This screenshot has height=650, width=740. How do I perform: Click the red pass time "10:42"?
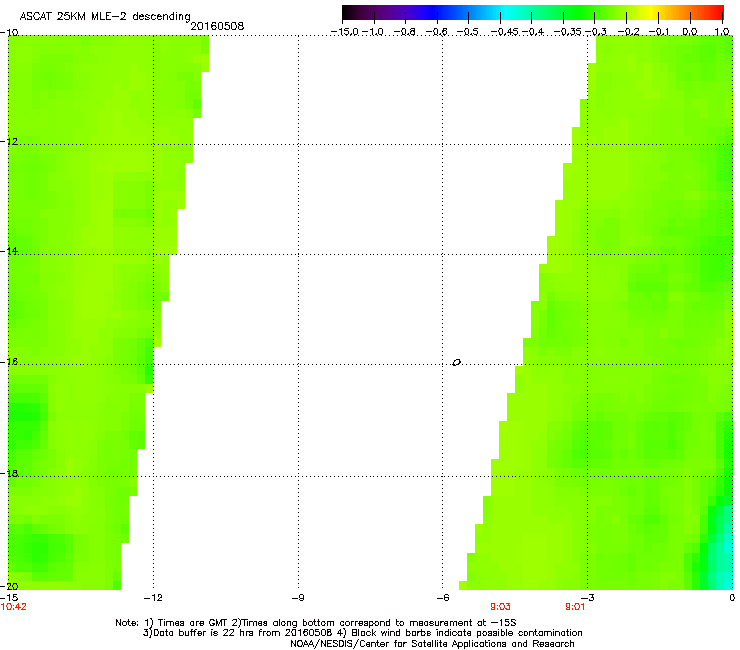point(14,607)
